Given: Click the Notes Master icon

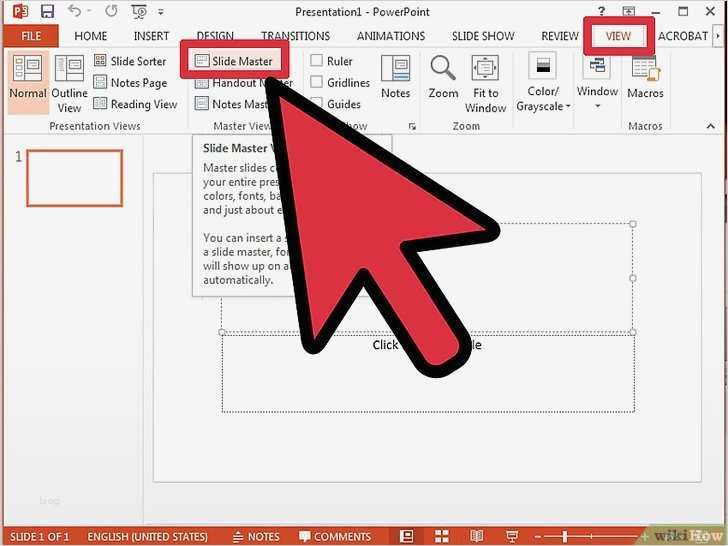Looking at the screenshot, I should click(x=202, y=103).
